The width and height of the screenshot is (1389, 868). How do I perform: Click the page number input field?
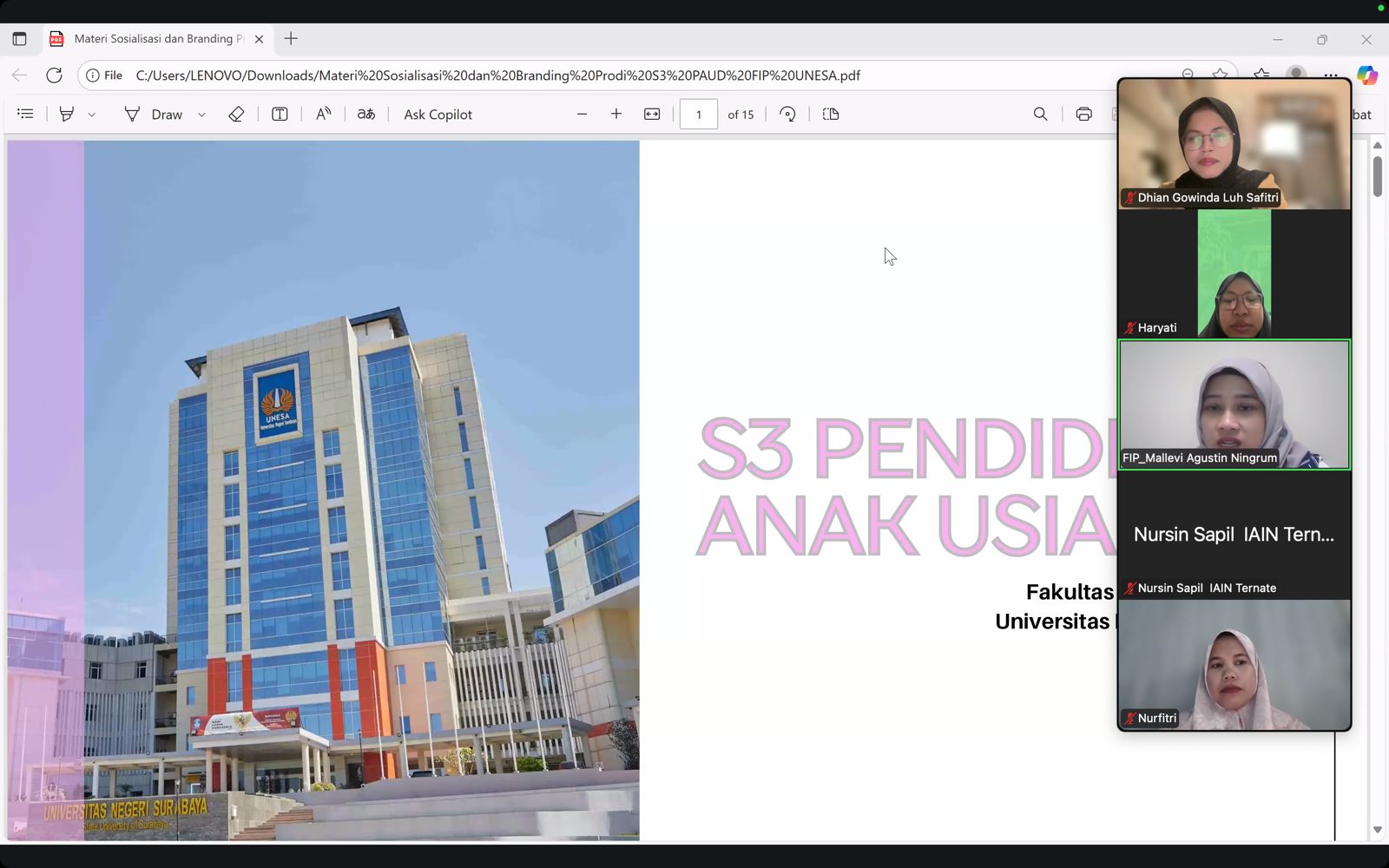pyautogui.click(x=699, y=115)
